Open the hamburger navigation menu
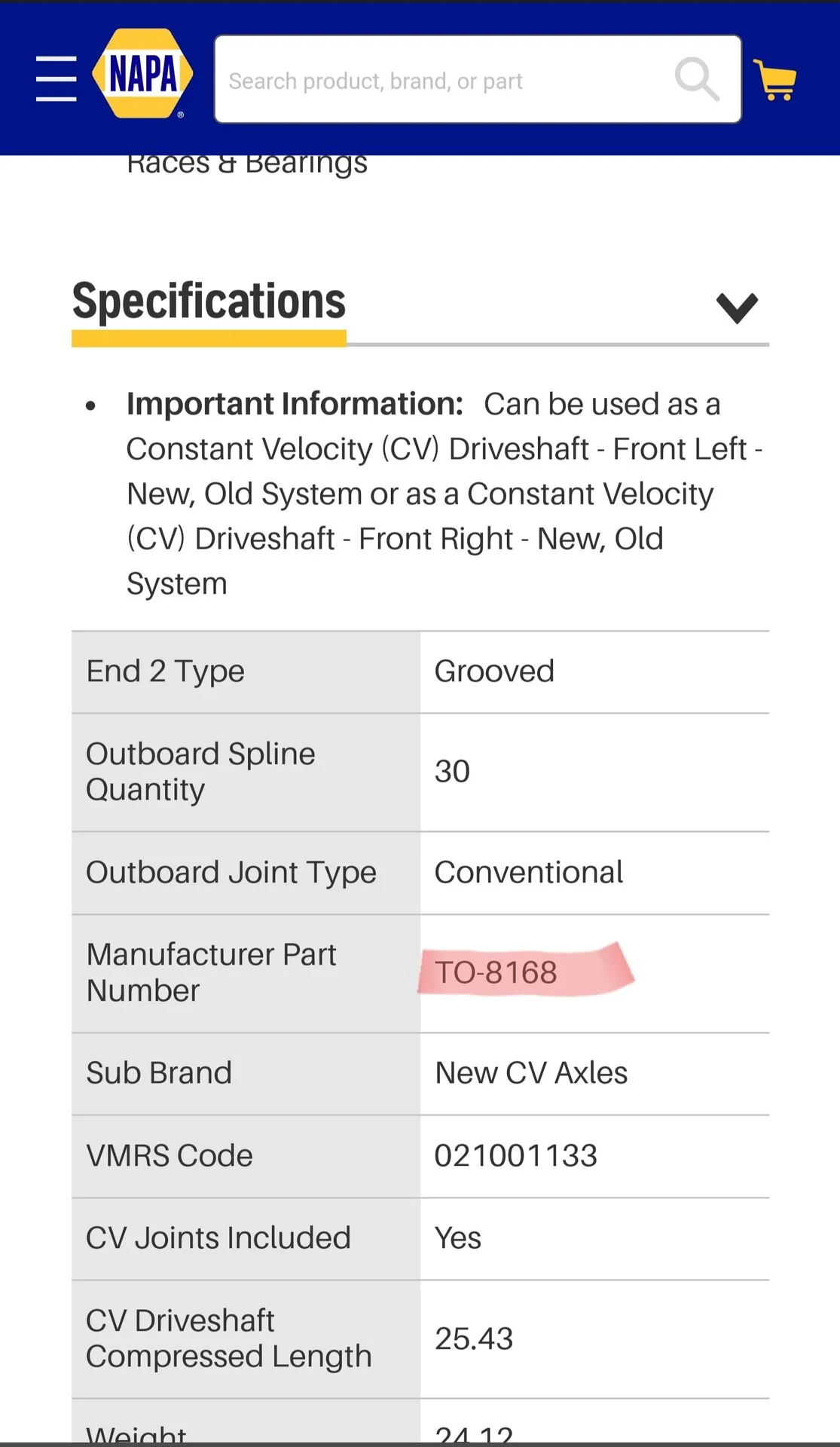840x1447 pixels. click(x=57, y=78)
